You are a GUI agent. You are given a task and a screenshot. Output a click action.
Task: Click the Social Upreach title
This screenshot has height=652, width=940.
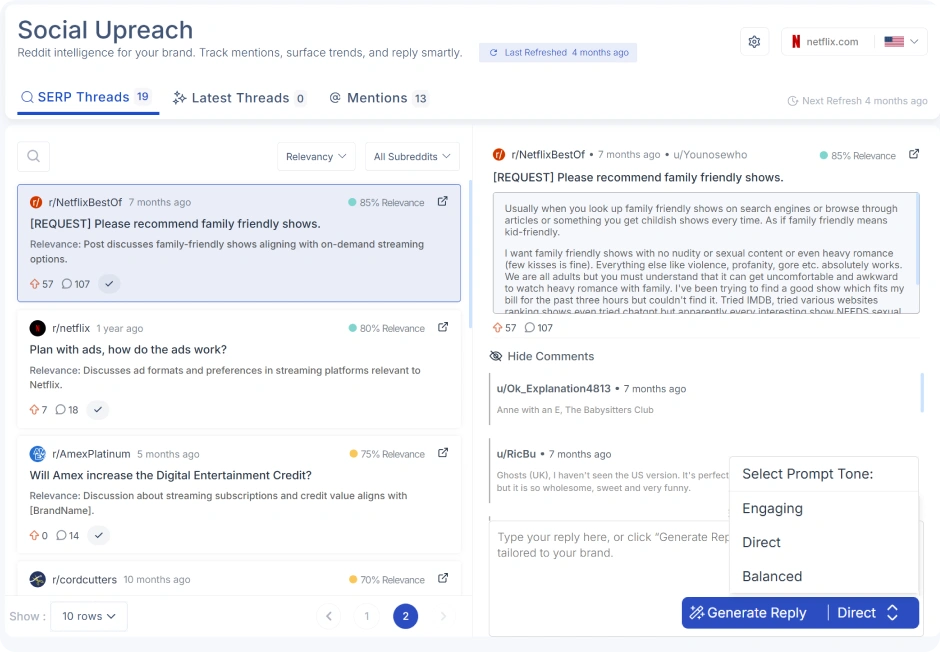coord(106,30)
